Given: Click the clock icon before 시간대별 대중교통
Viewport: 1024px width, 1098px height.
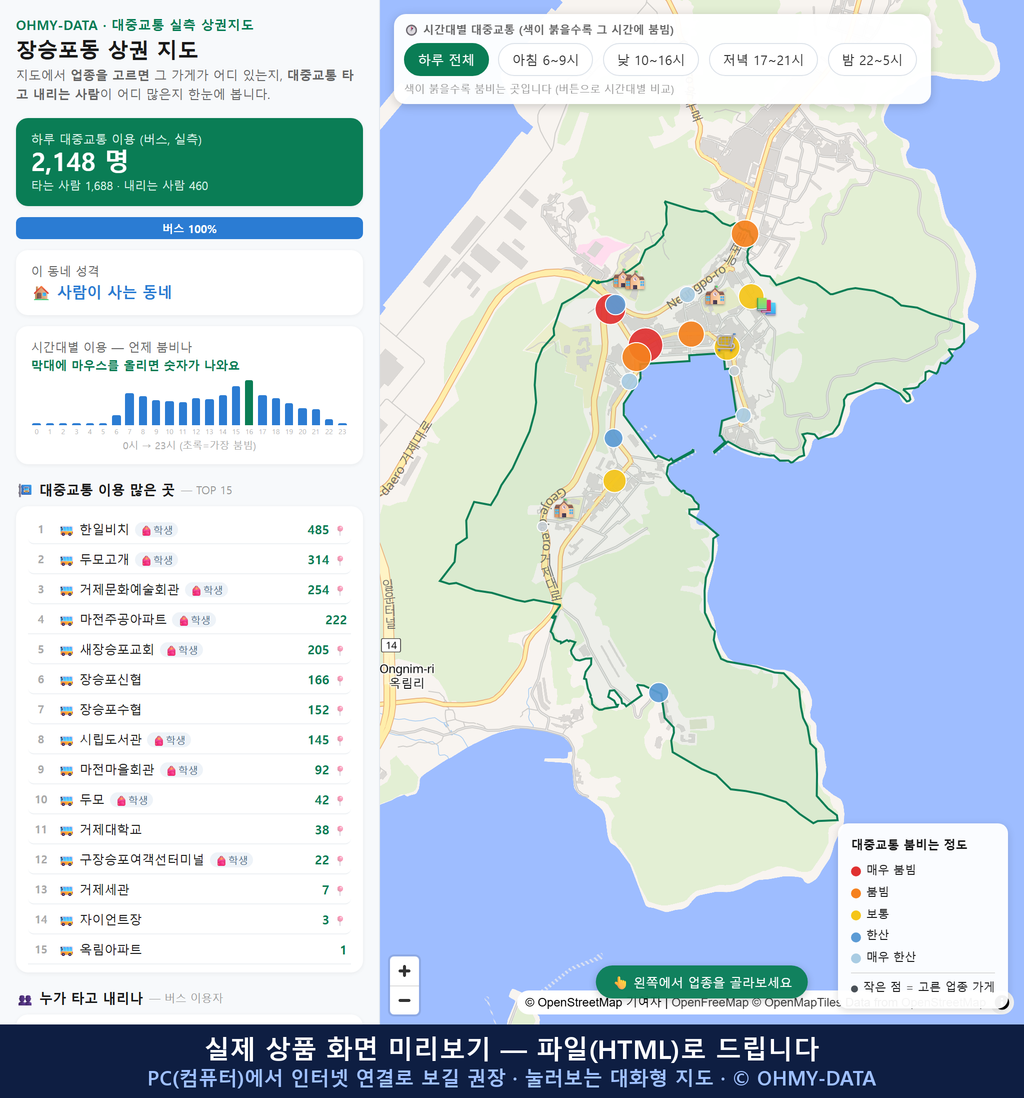Looking at the screenshot, I should click(x=412, y=30).
